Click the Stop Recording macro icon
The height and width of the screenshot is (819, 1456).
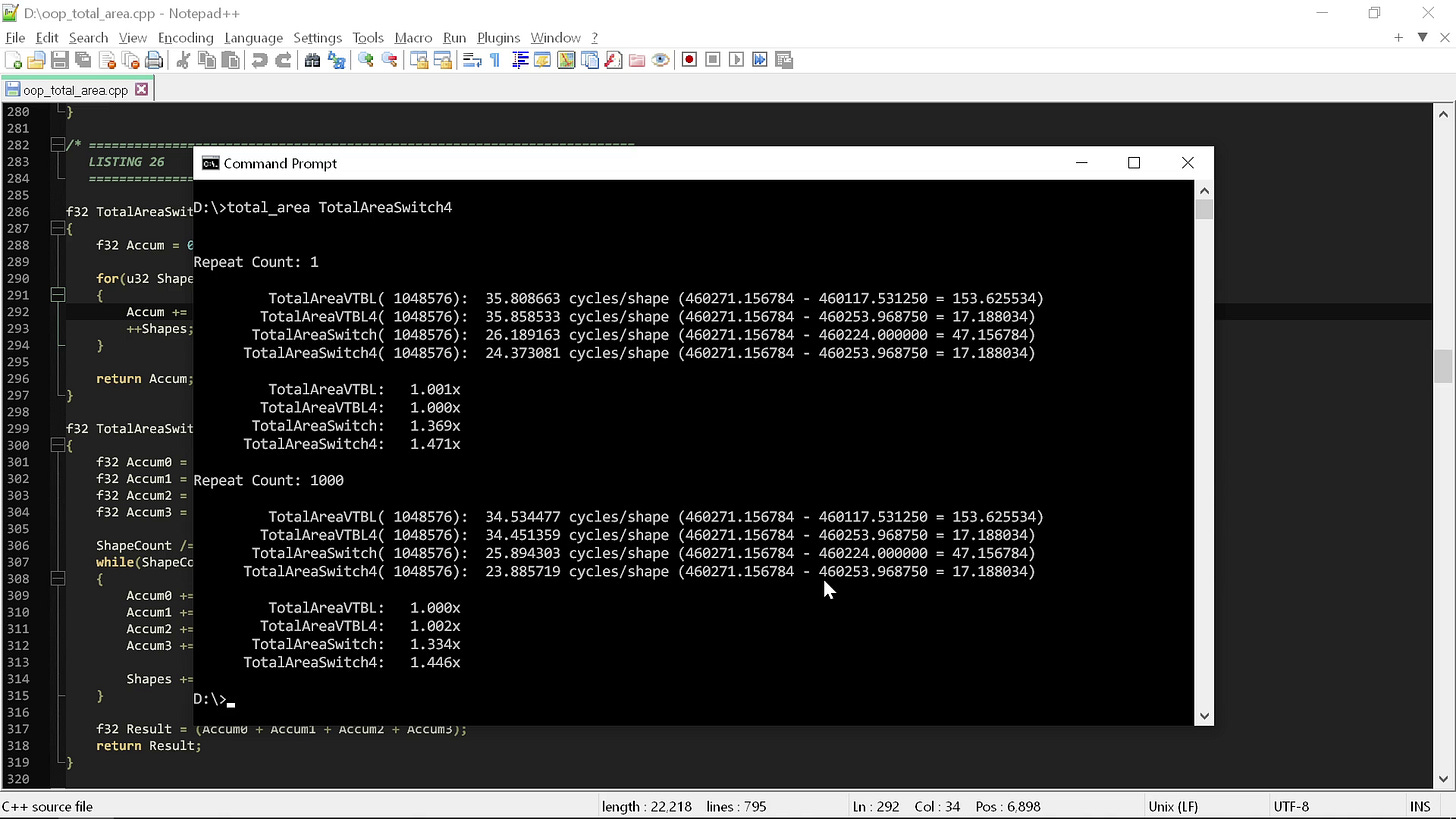click(x=713, y=60)
